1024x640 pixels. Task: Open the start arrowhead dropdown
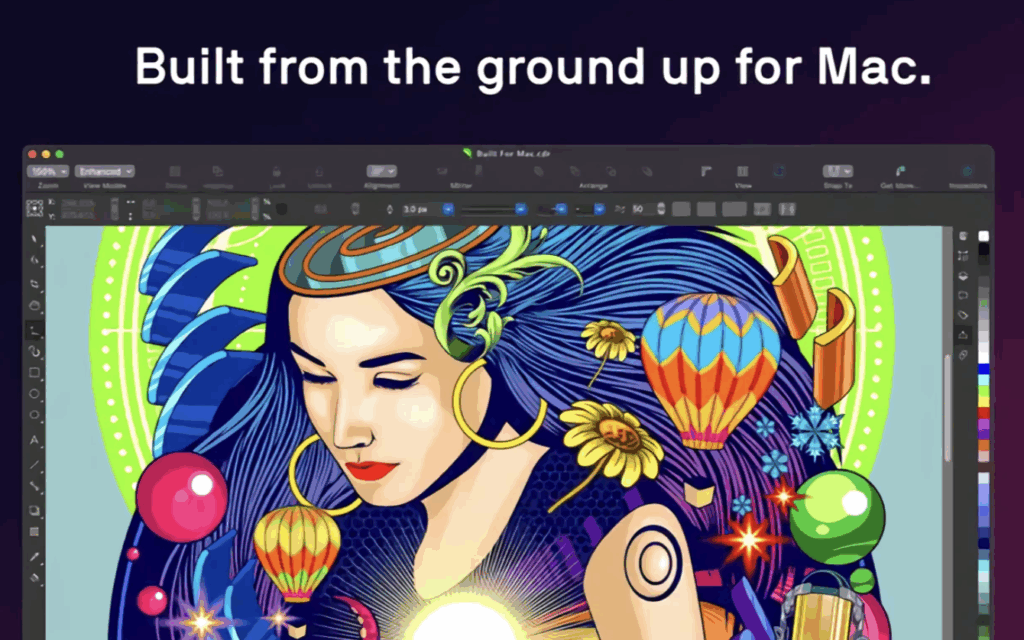click(x=552, y=209)
